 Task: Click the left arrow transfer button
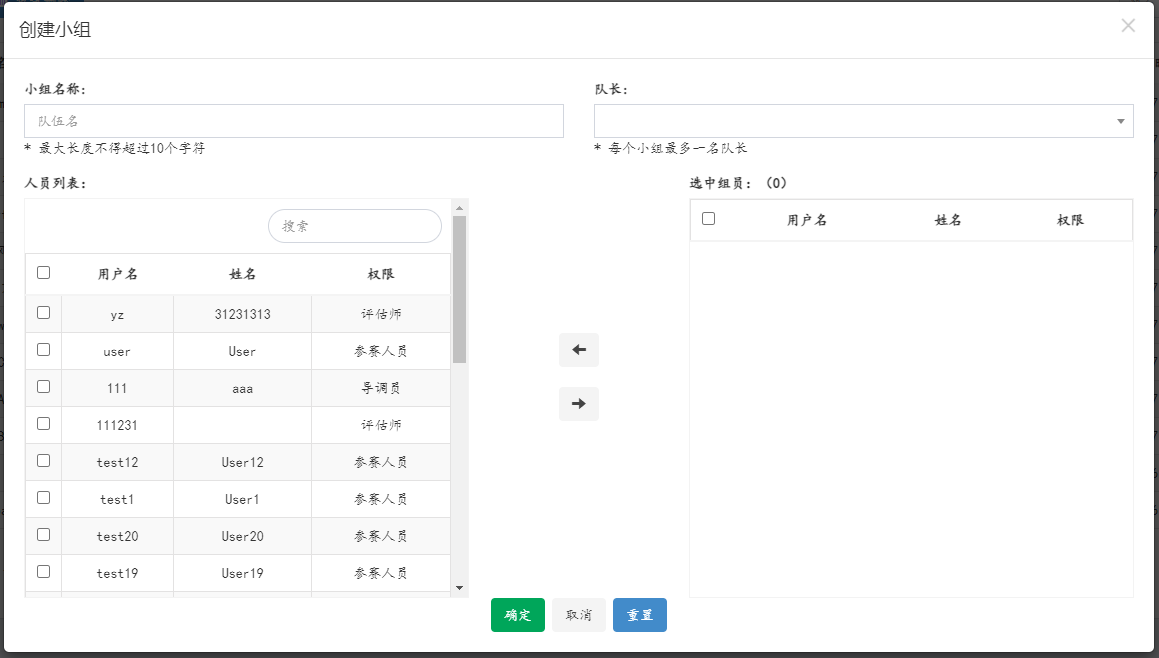pyautogui.click(x=578, y=350)
